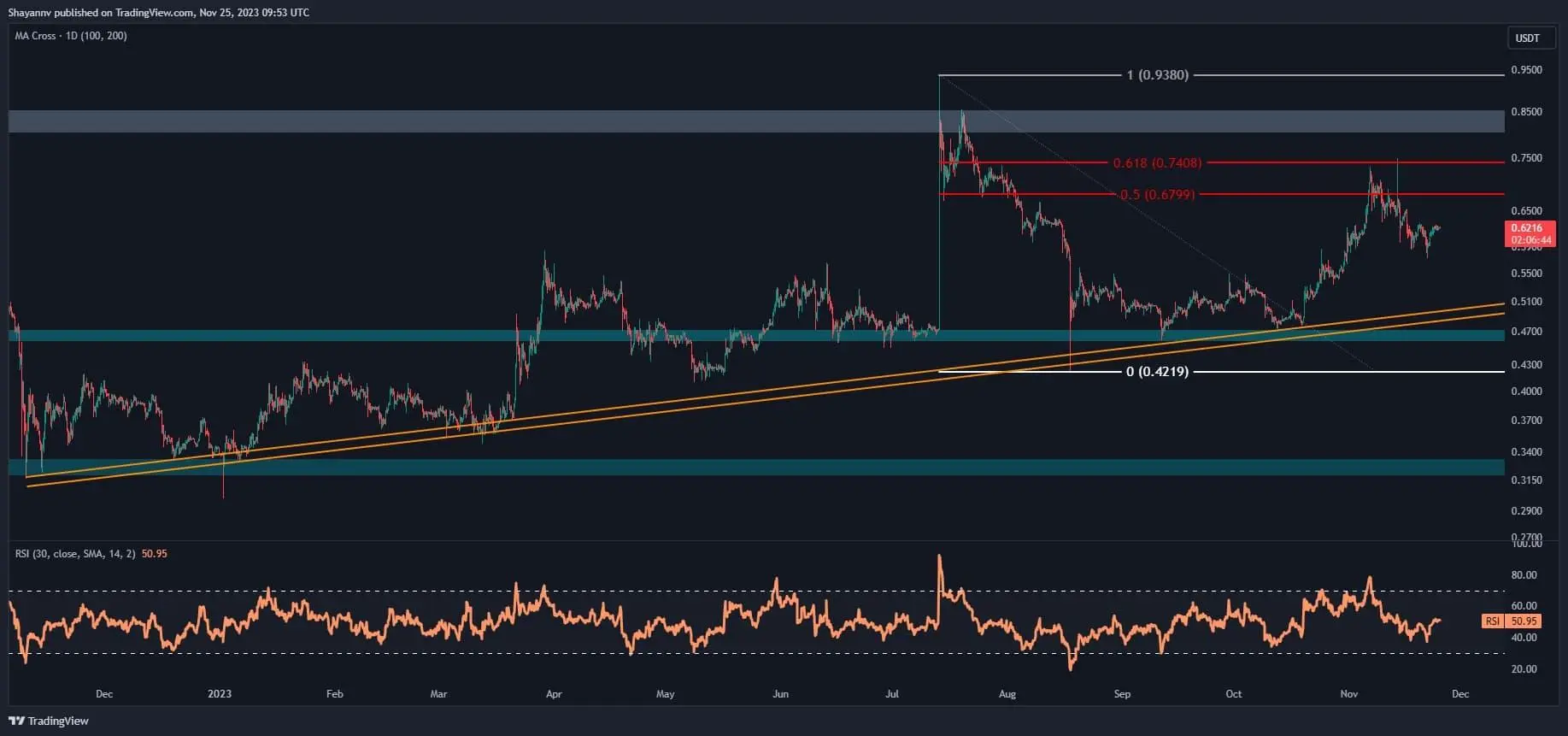The height and width of the screenshot is (736, 1568).
Task: Click the Feb label on time axis
Action: [335, 694]
